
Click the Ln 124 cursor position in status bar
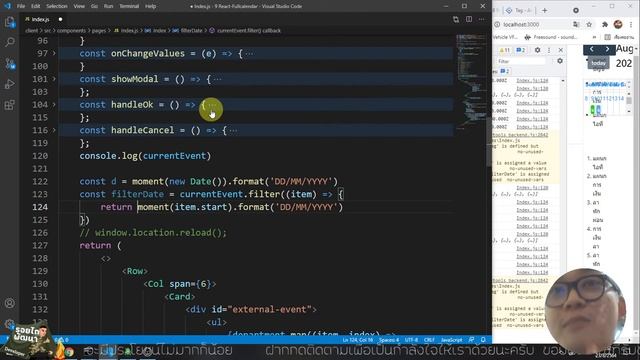(x=358, y=340)
